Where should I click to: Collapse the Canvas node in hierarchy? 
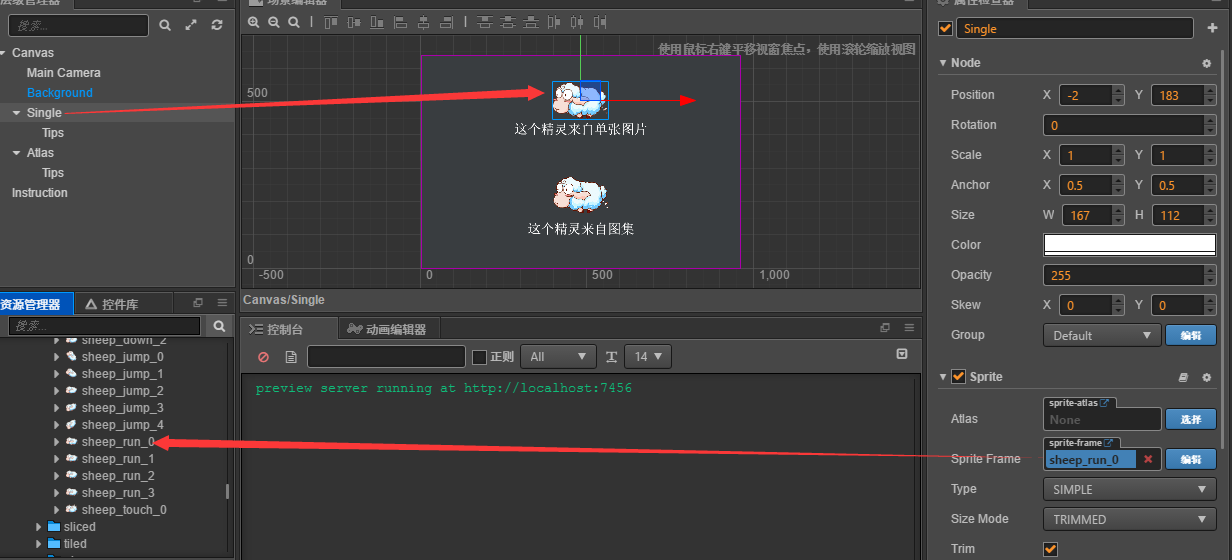click(4, 53)
